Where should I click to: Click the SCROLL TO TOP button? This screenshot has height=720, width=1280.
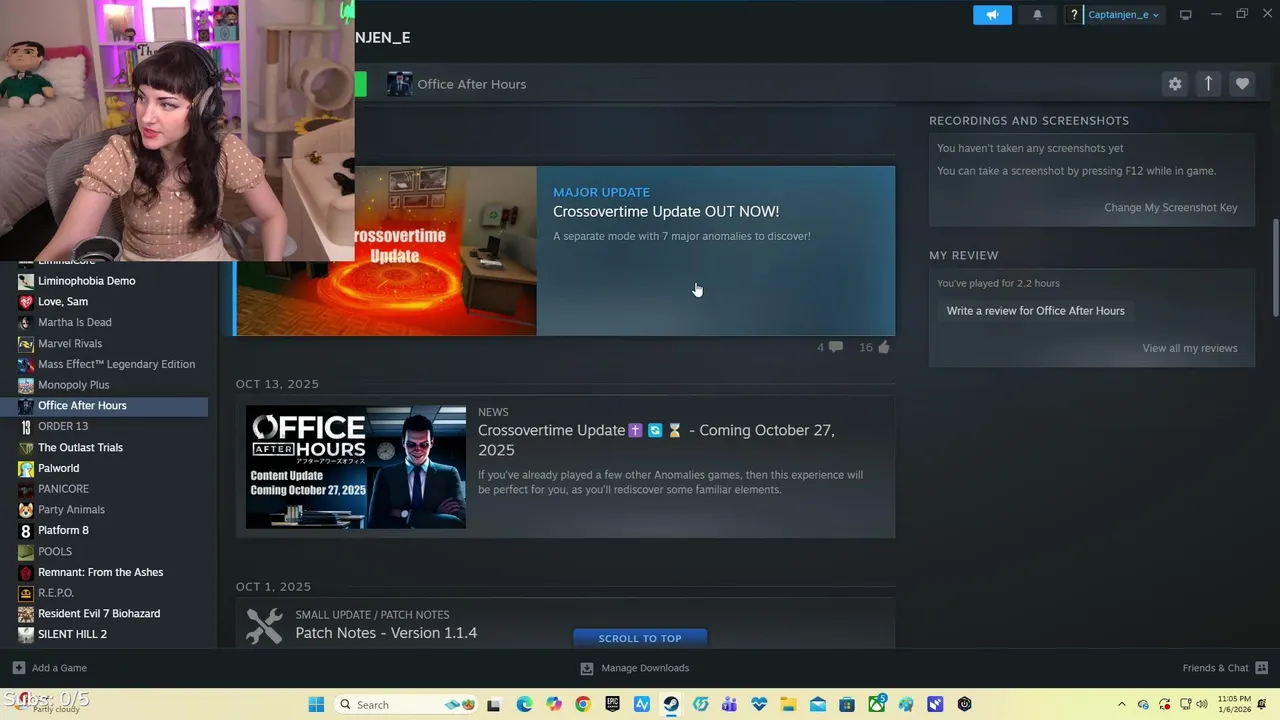[640, 638]
